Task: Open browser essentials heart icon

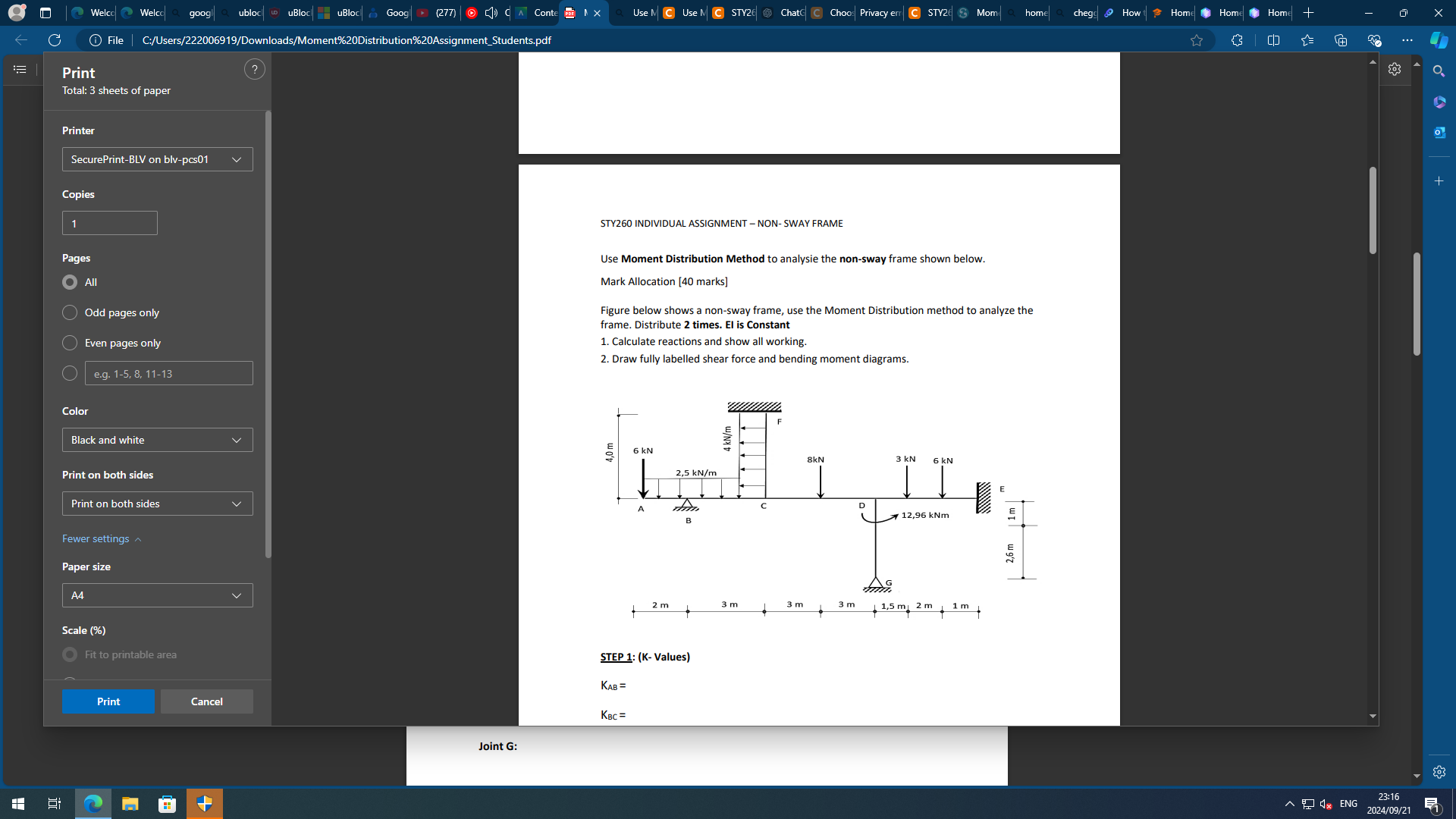Action: click(x=1374, y=40)
